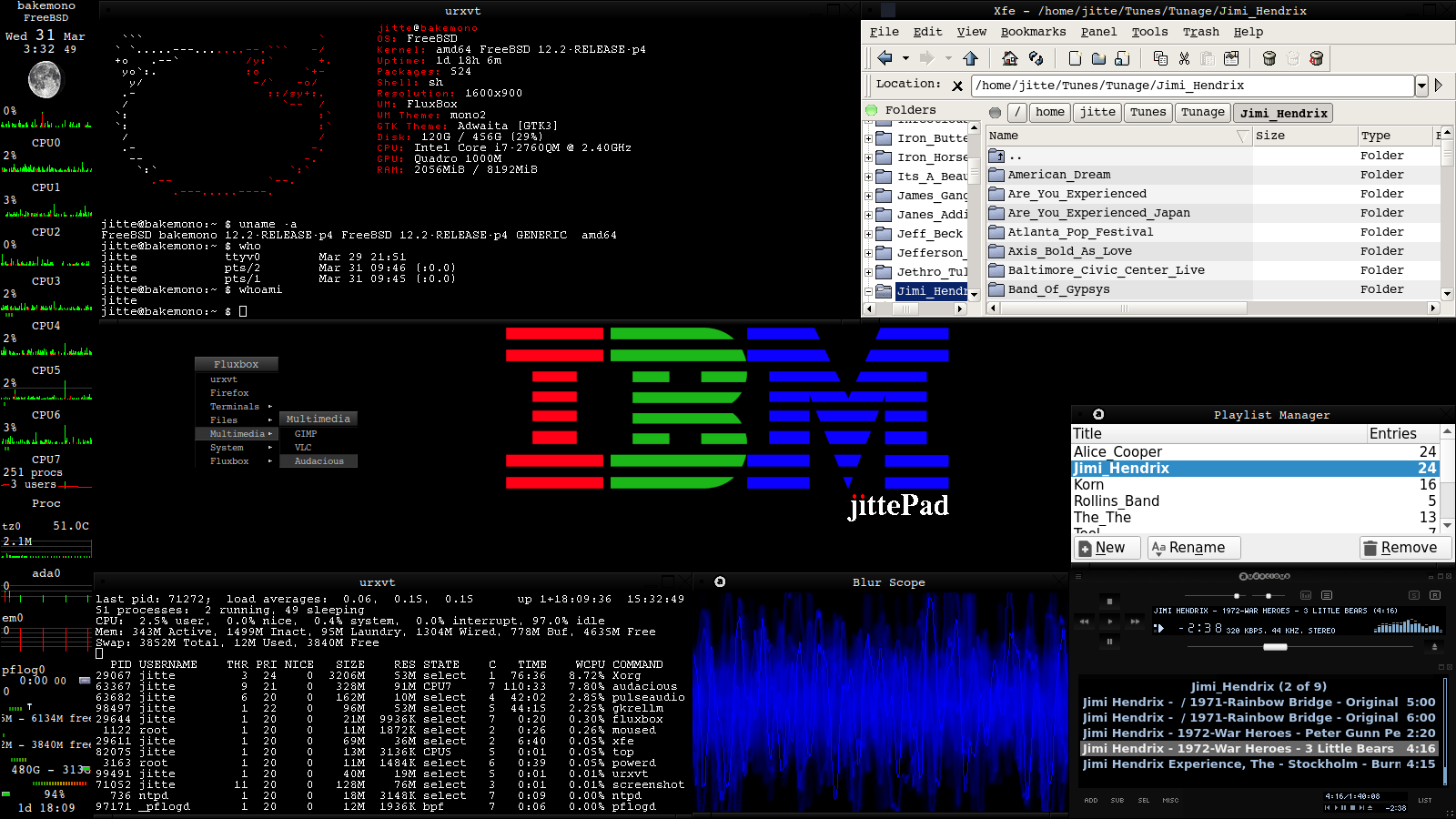
Task: Open the location history dropdown in Xfe
Action: pos(1421,86)
